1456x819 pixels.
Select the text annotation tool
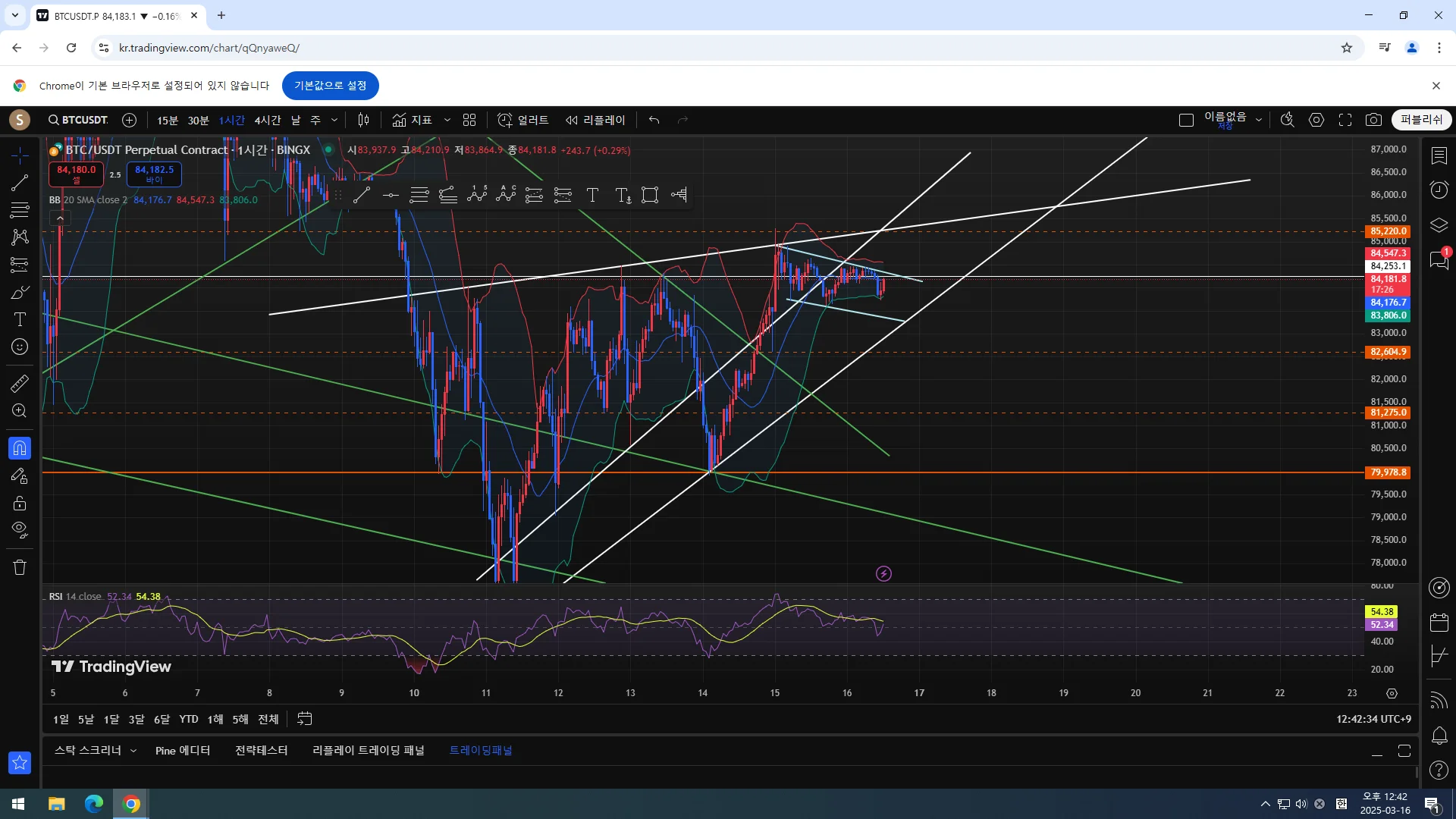point(20,319)
